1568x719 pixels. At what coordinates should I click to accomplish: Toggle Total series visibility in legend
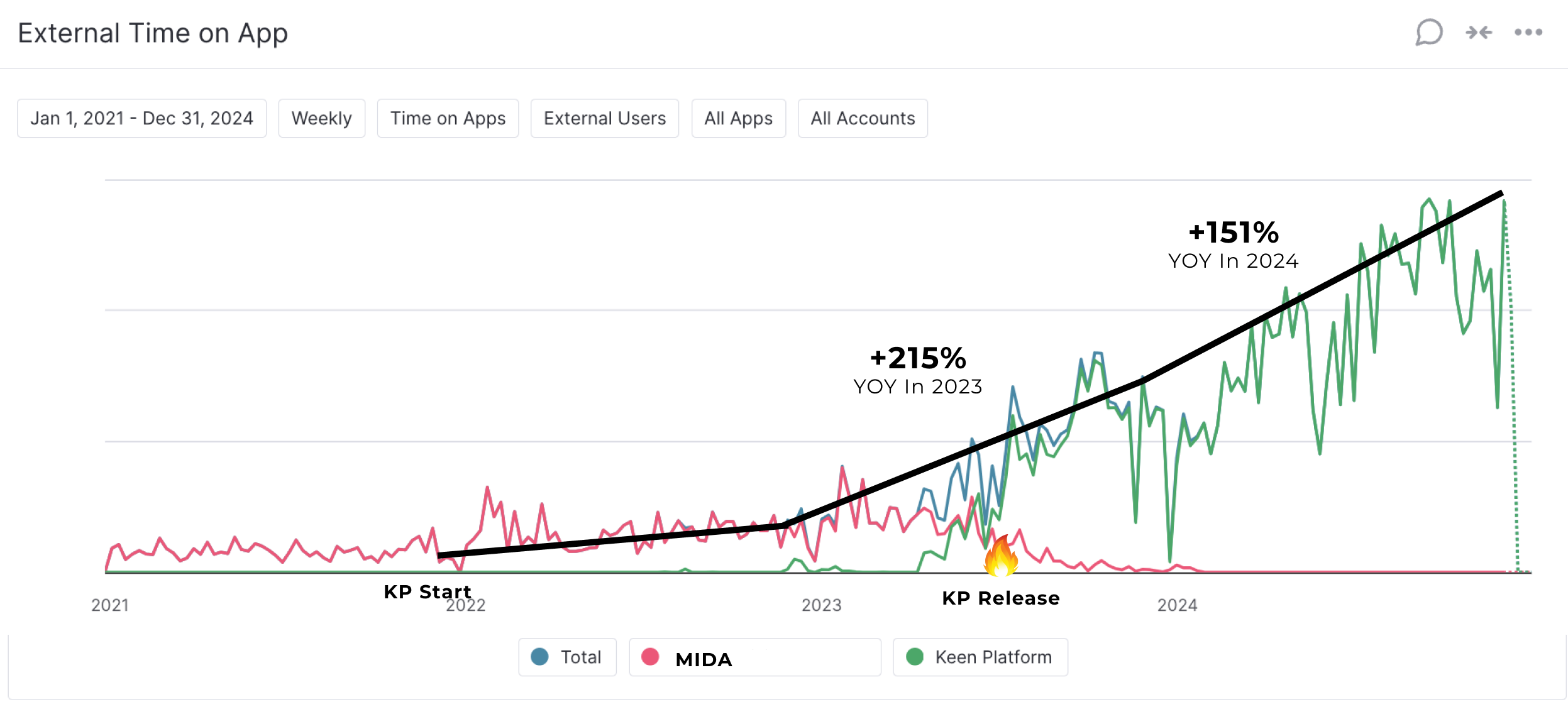580,657
